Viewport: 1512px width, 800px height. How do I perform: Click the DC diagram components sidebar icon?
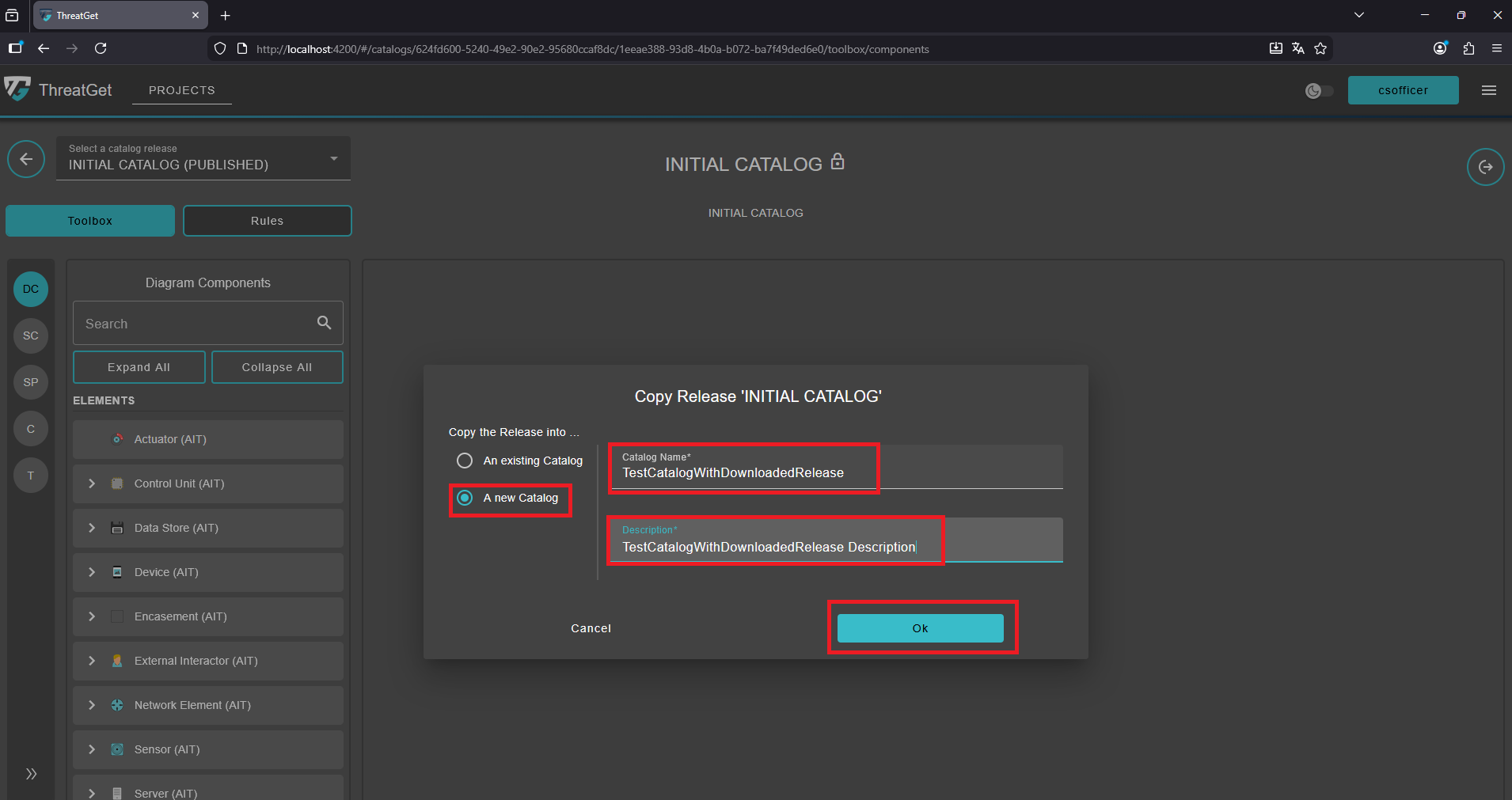[31, 289]
